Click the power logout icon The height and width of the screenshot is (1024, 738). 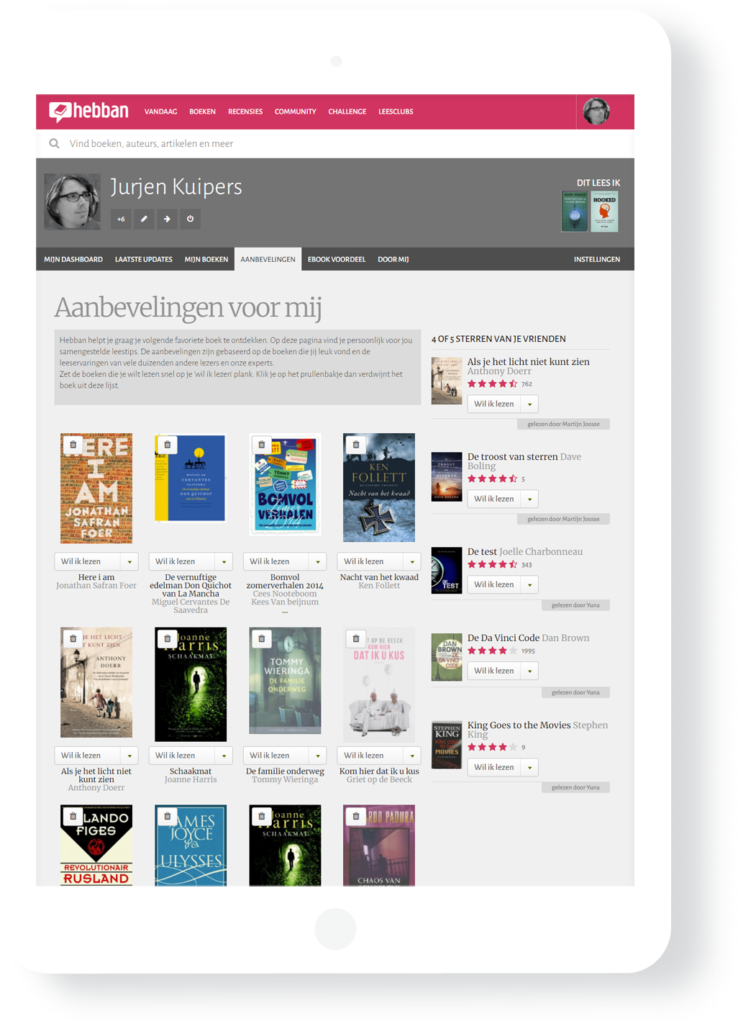(190, 219)
